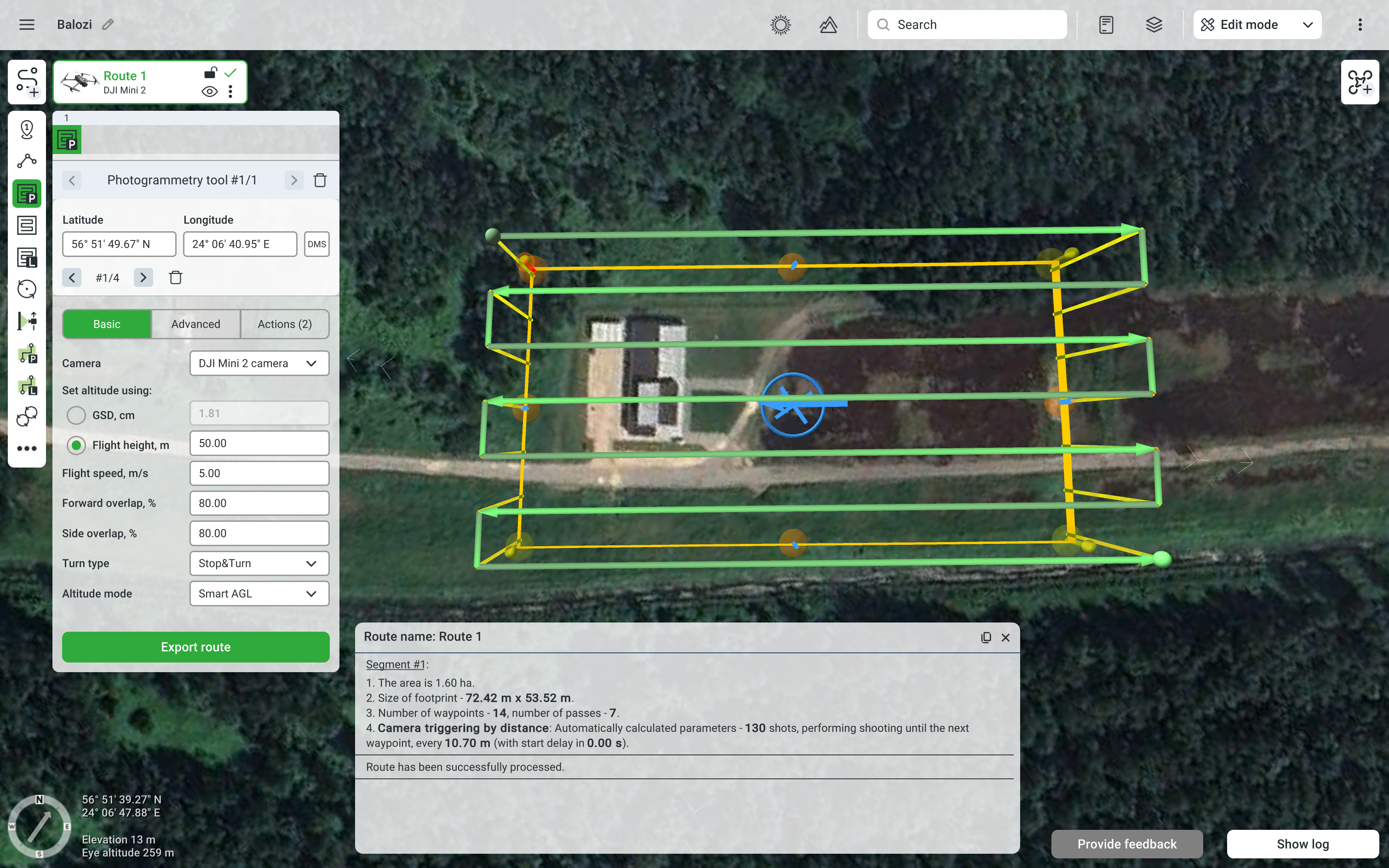Click the add new route icon

point(26,82)
